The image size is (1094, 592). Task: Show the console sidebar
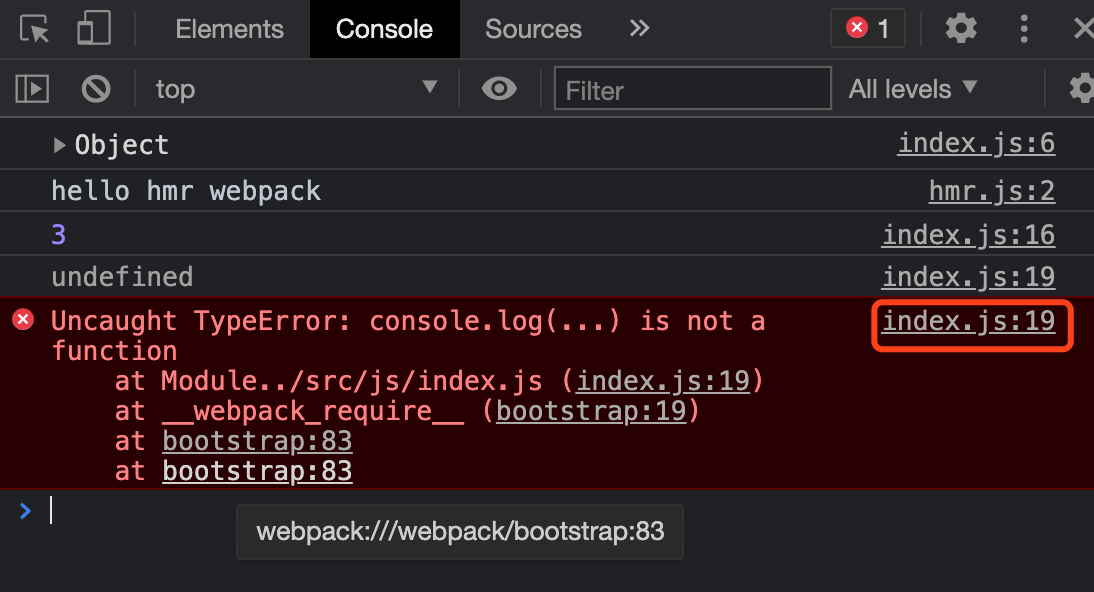[32, 89]
